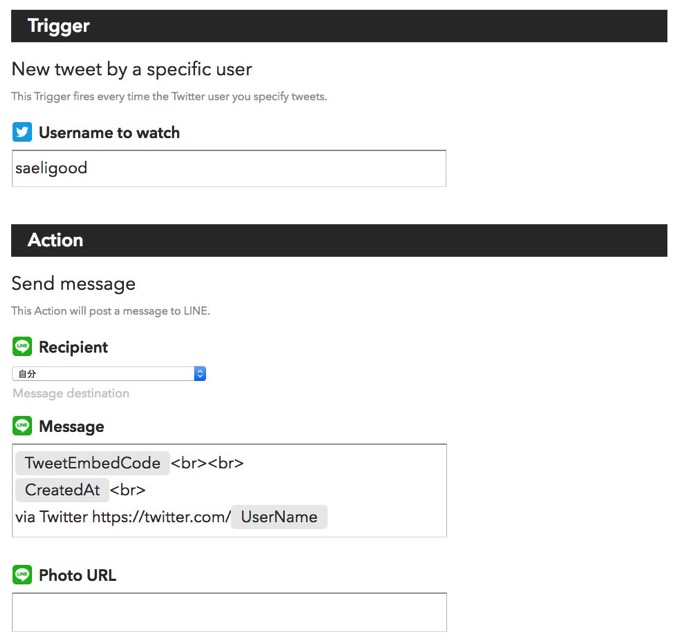This screenshot has height=641, width=680.
Task: Click the 'Username to watch' label
Action: point(109,133)
